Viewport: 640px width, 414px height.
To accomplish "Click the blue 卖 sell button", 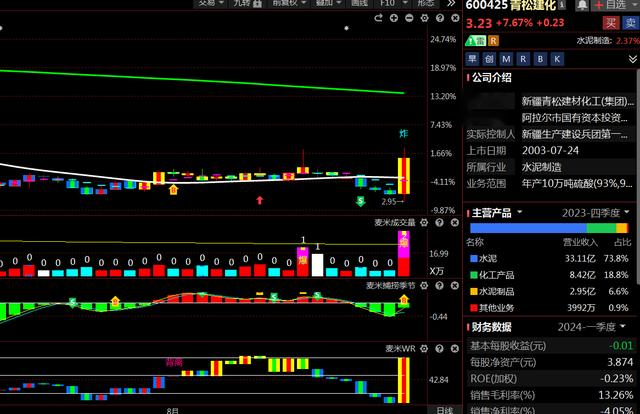I will tap(631, 22).
